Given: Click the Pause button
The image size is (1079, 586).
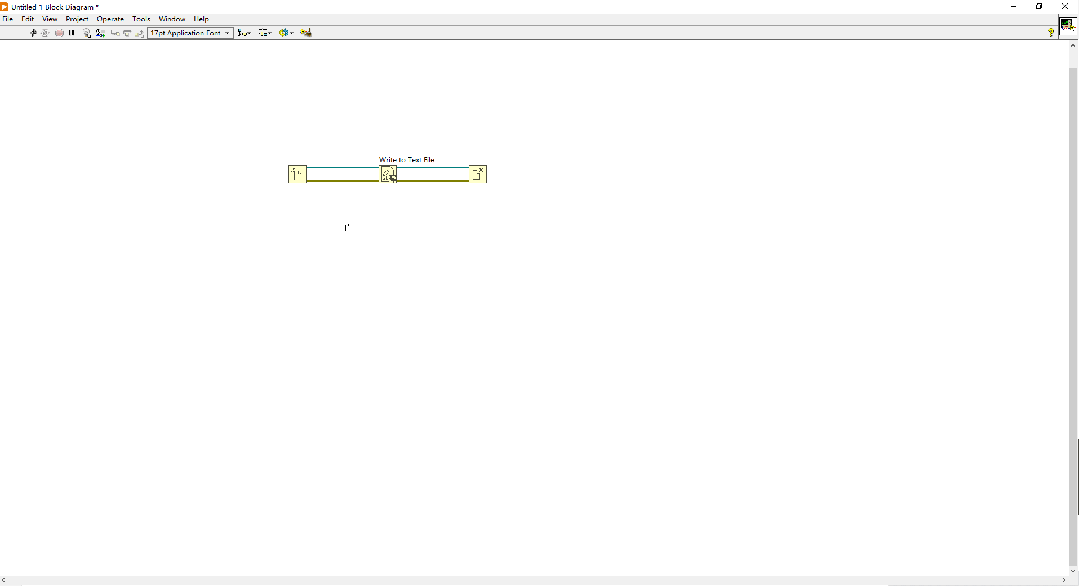Looking at the screenshot, I should coord(72,33).
